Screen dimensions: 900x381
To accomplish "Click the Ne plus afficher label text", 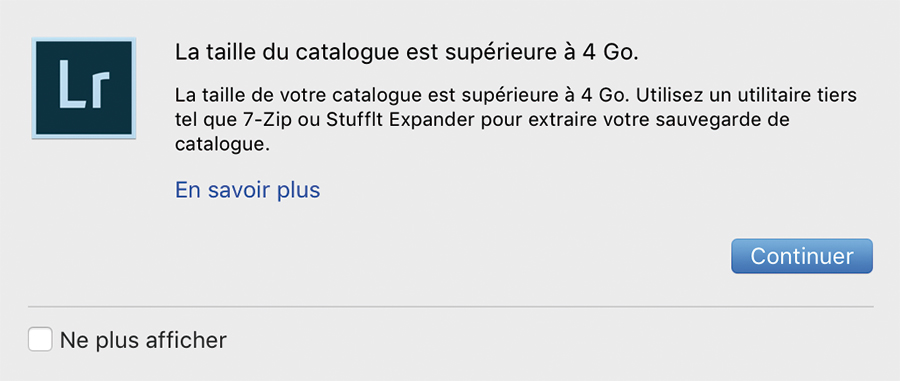I will point(143,340).
